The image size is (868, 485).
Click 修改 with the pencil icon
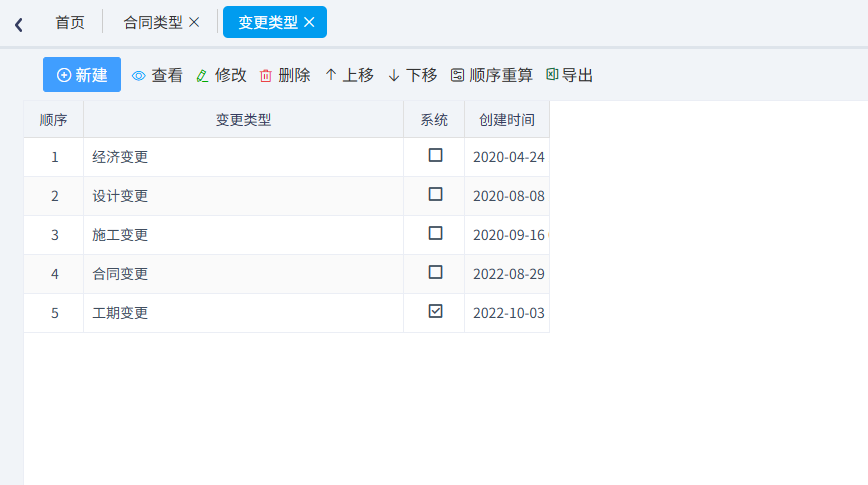pyautogui.click(x=221, y=75)
